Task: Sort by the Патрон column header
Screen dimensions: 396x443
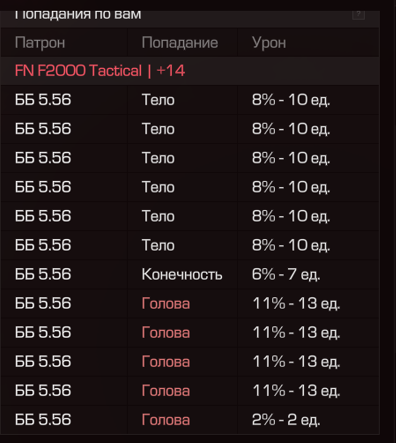Action: 40,43
